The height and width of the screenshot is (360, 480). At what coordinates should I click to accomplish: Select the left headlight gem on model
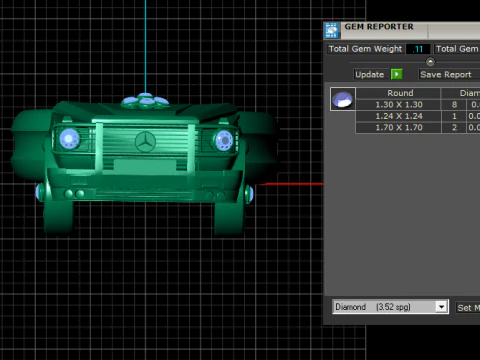[x=69, y=139]
